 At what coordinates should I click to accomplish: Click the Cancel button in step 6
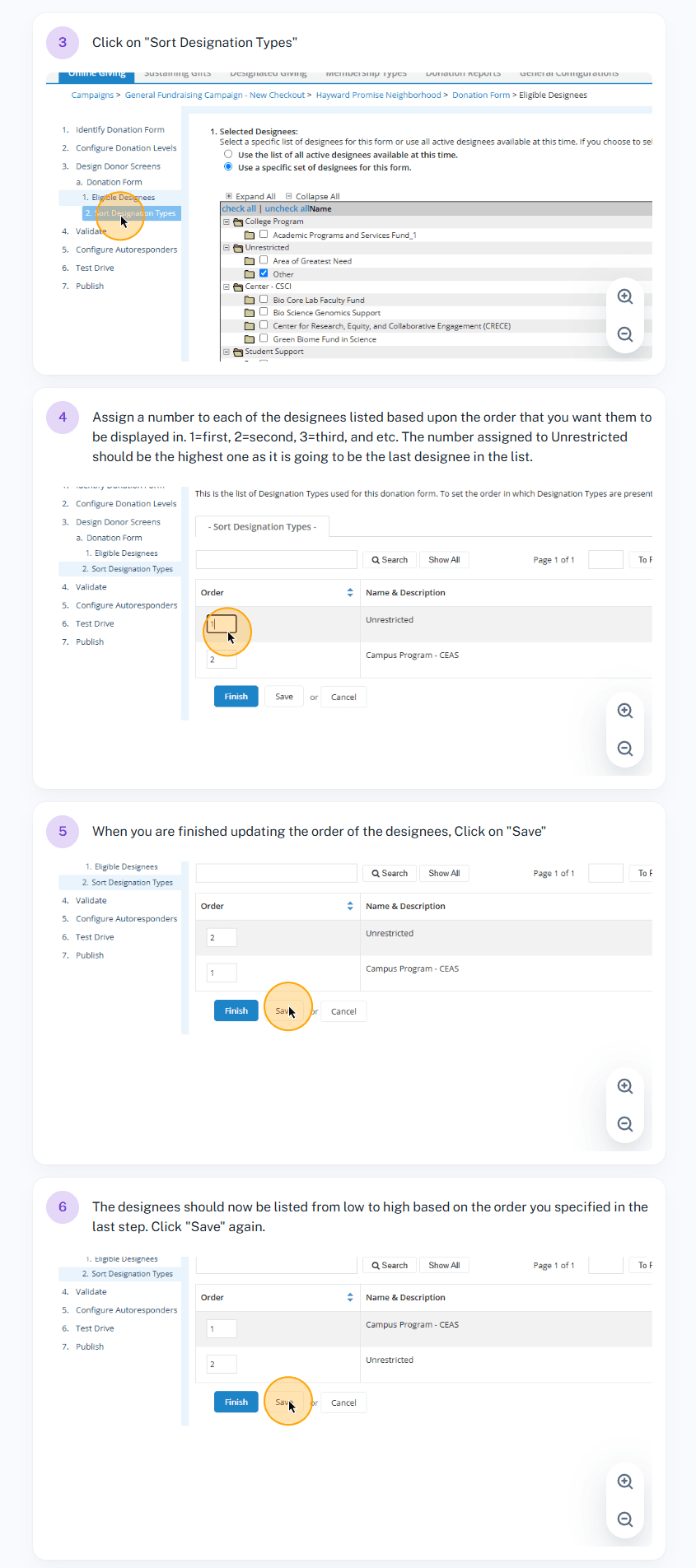343,1402
